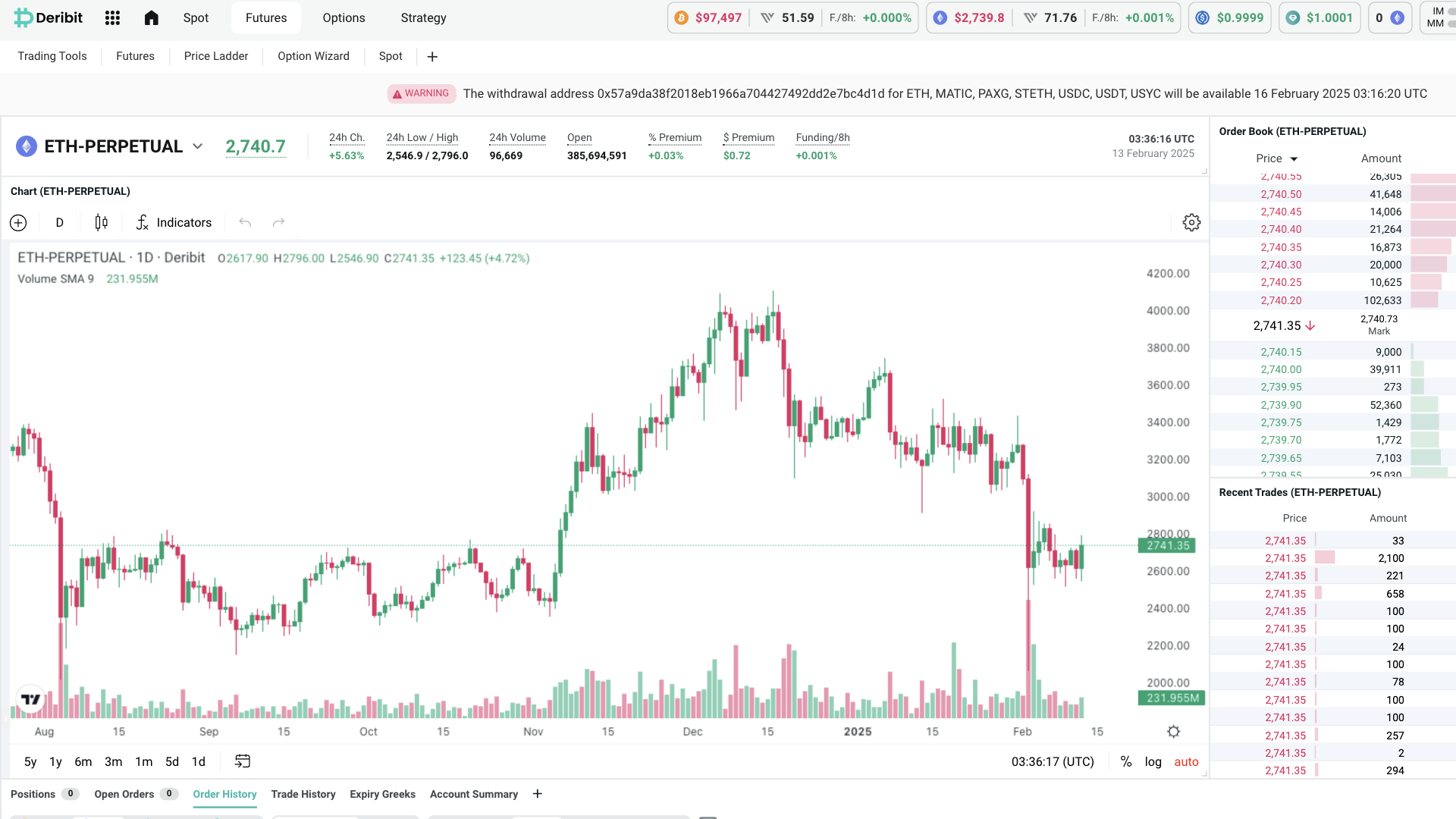Select the candlestick chart style icon
Viewport: 1456px width, 819px height.
[x=101, y=222]
